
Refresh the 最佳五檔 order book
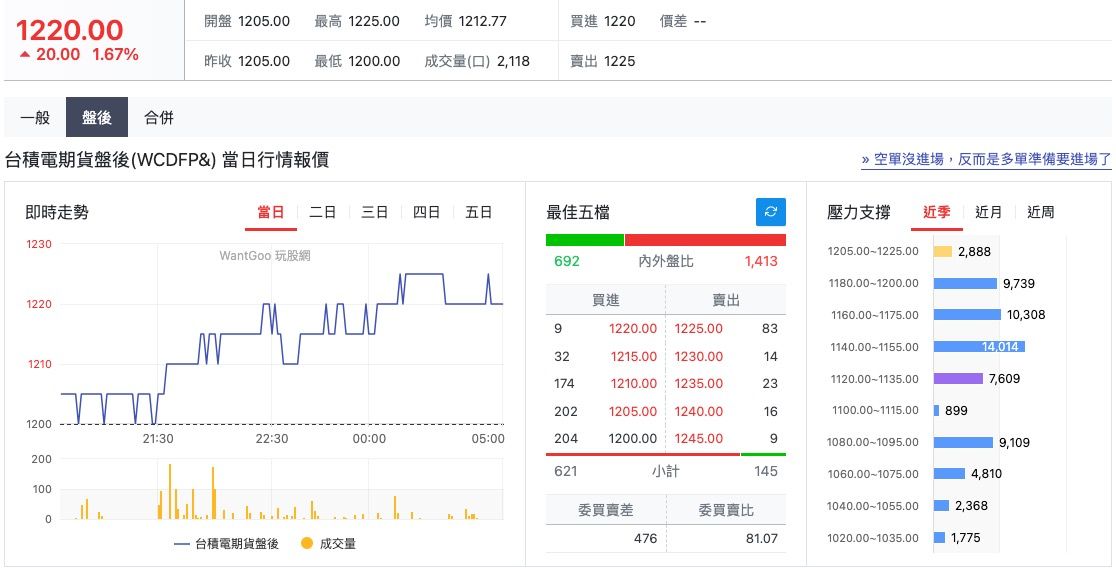click(x=771, y=212)
